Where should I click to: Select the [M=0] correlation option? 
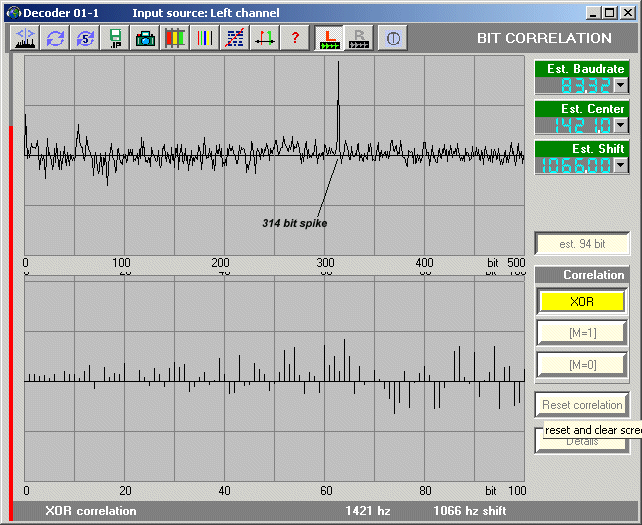pyautogui.click(x=581, y=365)
